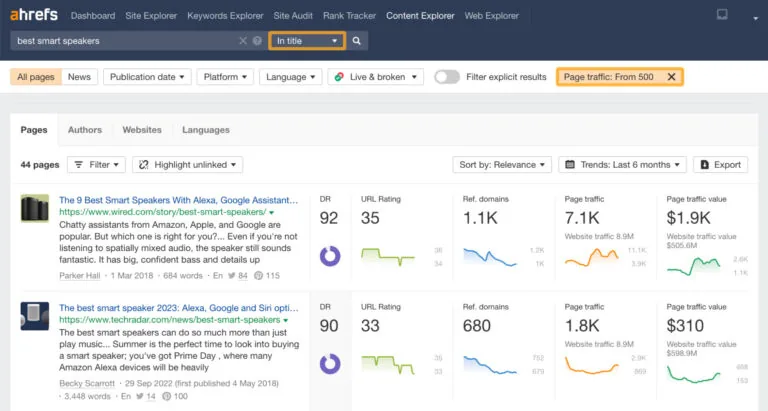Open Site Explorer in top navigation

tap(151, 16)
